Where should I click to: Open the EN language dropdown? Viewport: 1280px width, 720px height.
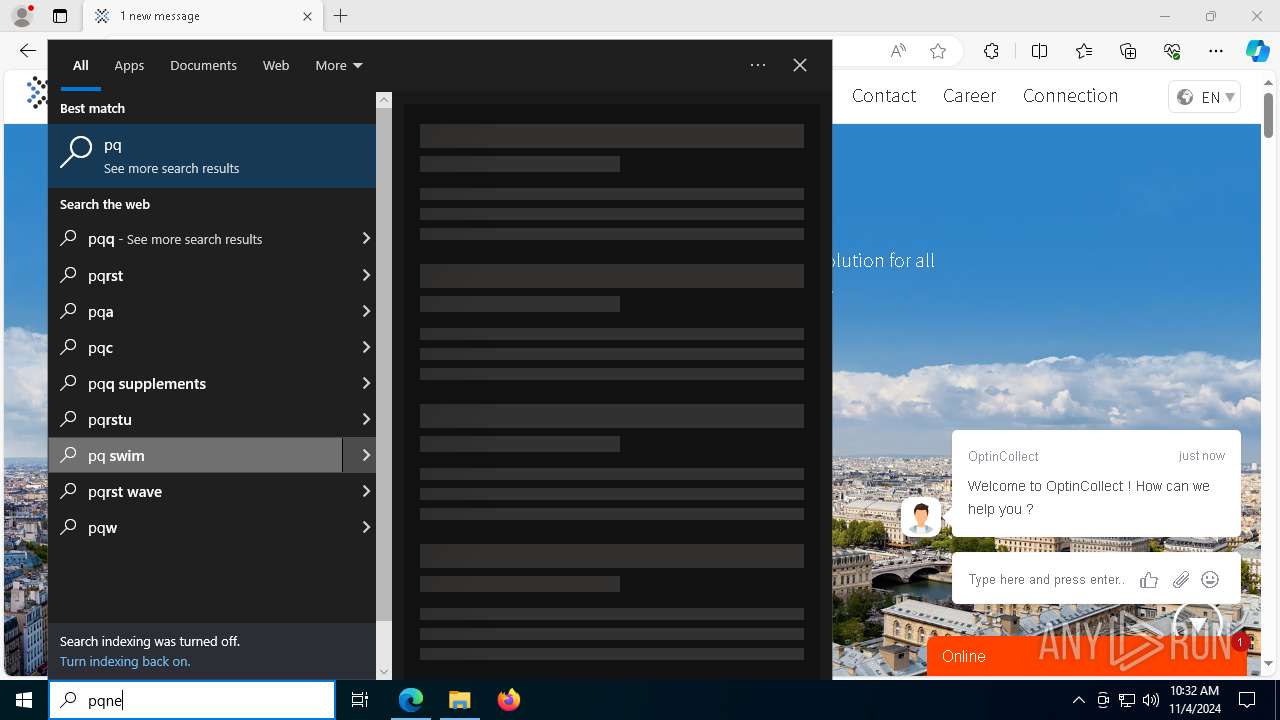pos(1205,97)
